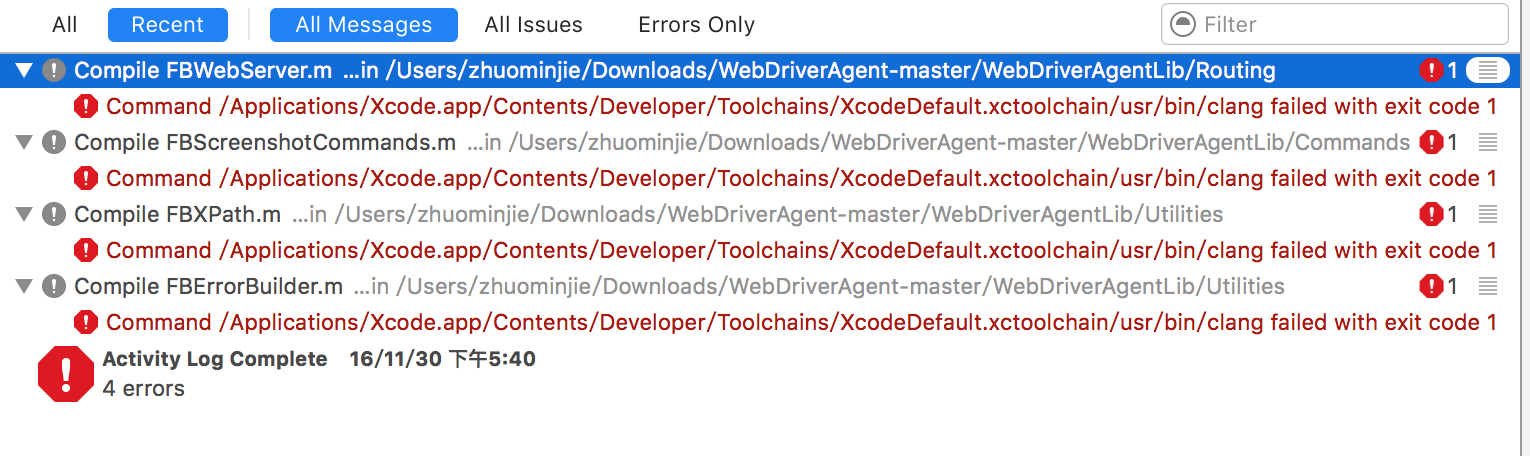Select the All Messages tab
This screenshot has height=456, width=1530.
pos(364,24)
